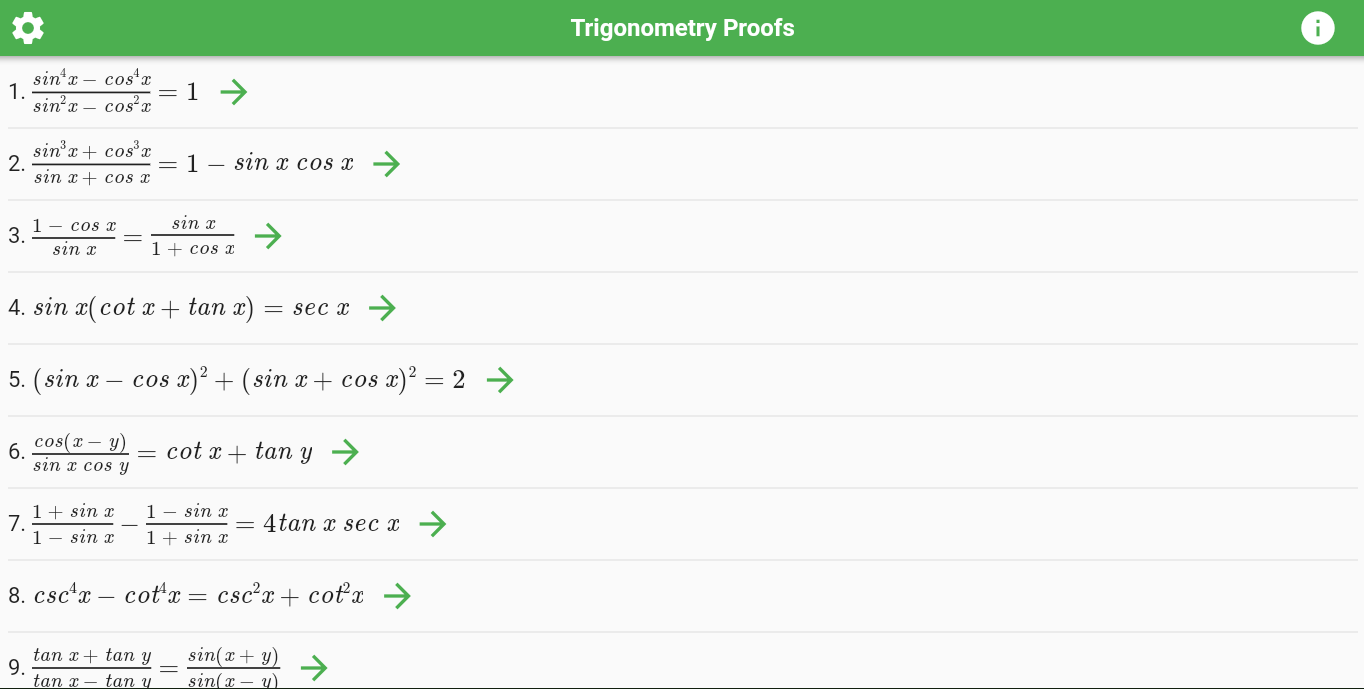The width and height of the screenshot is (1364, 689).
Task: Click arrow next to proof 3
Action: pyautogui.click(x=268, y=236)
